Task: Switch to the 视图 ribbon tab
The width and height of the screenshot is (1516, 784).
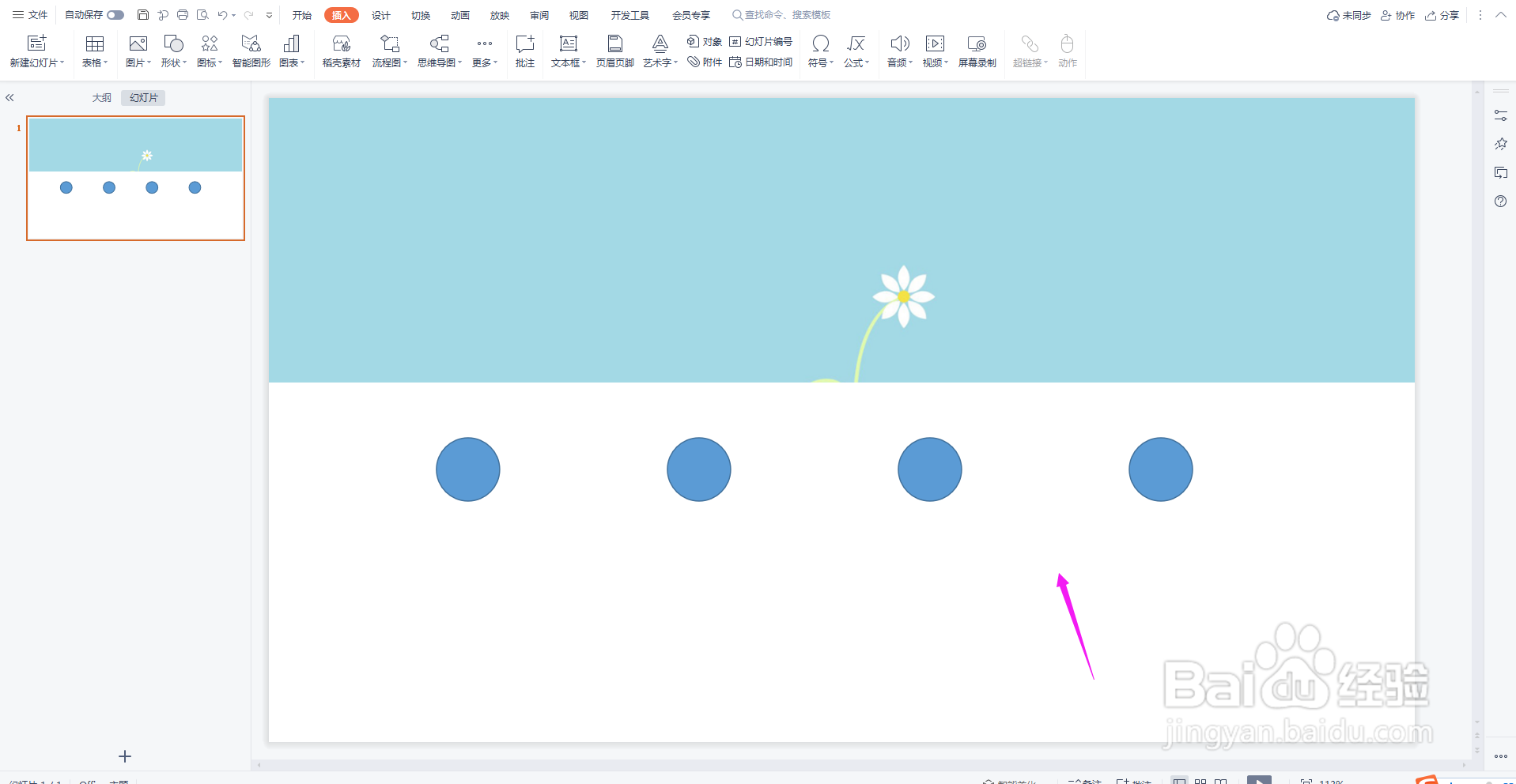Action: point(579,15)
